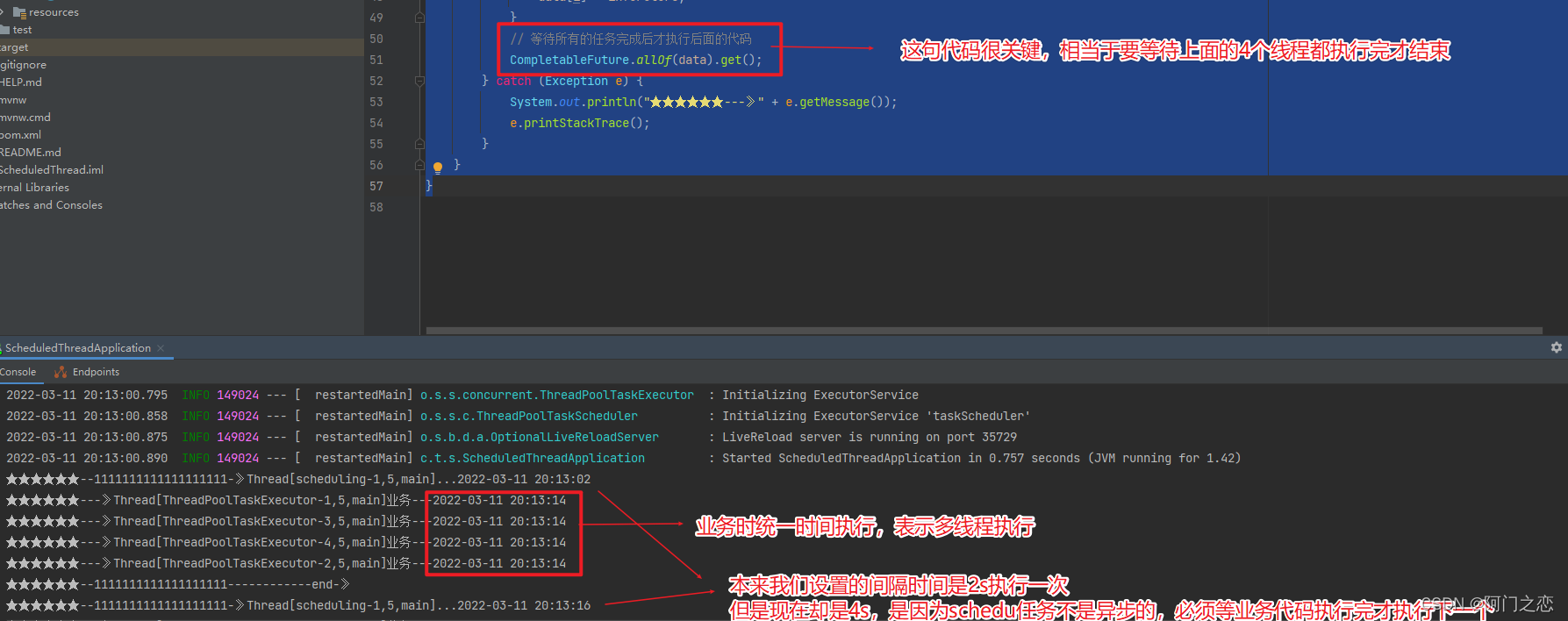Click the ThreadPoolTaskExecutor-4 console line
This screenshot has width=1568, height=621.
(286, 543)
